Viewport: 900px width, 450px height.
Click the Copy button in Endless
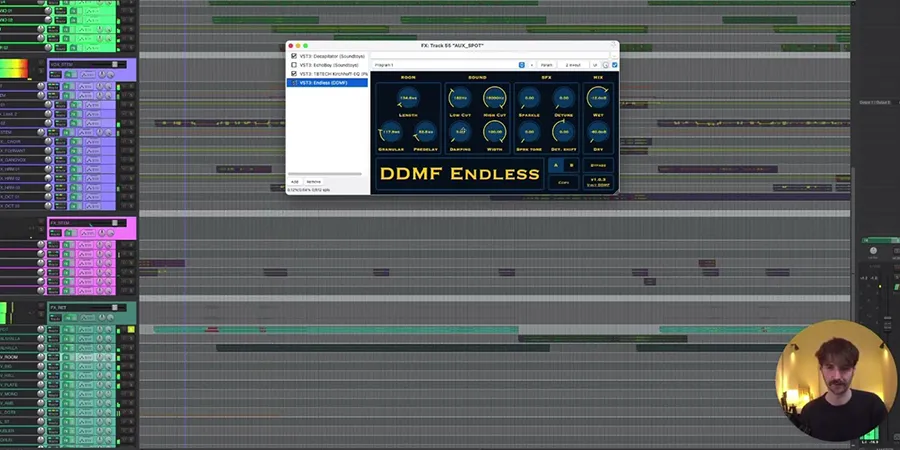click(x=564, y=183)
